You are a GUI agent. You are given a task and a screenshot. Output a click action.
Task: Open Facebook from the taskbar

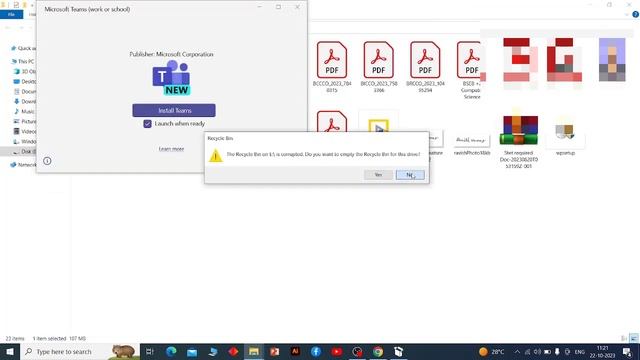click(316, 351)
